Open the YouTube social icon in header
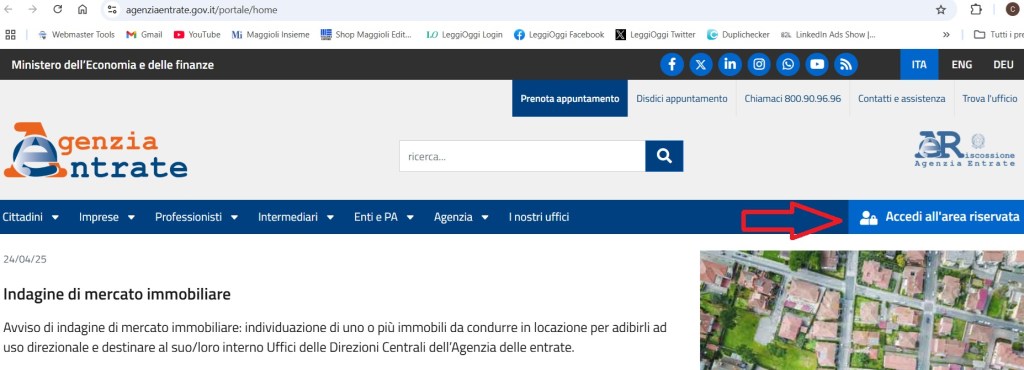The width and height of the screenshot is (1024, 370). (817, 64)
